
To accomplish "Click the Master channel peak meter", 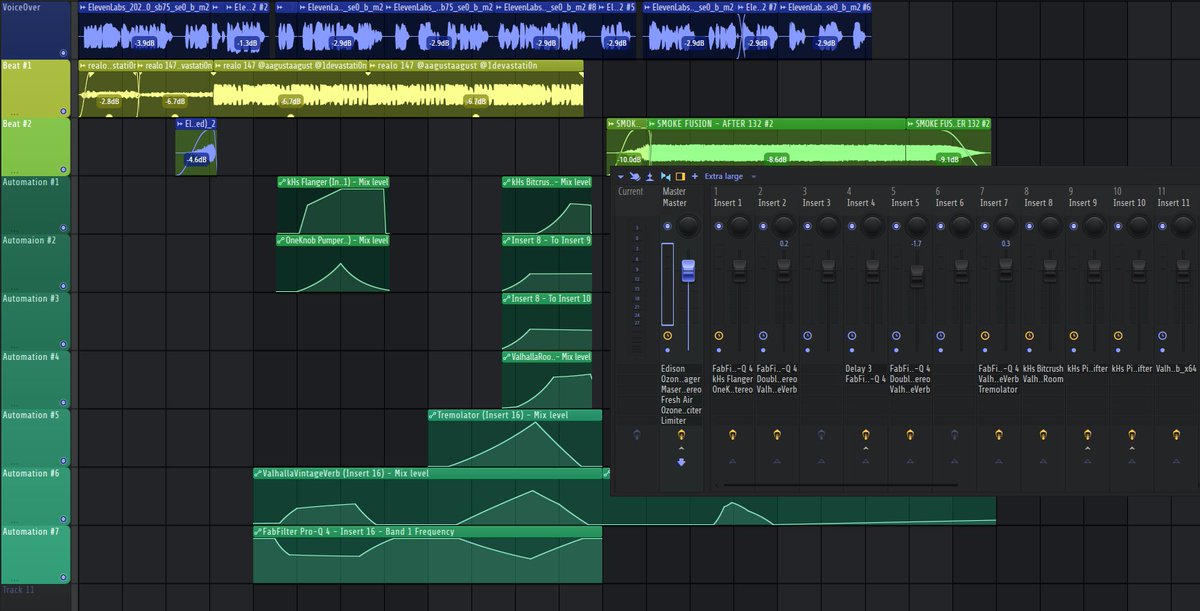I will (x=667, y=284).
